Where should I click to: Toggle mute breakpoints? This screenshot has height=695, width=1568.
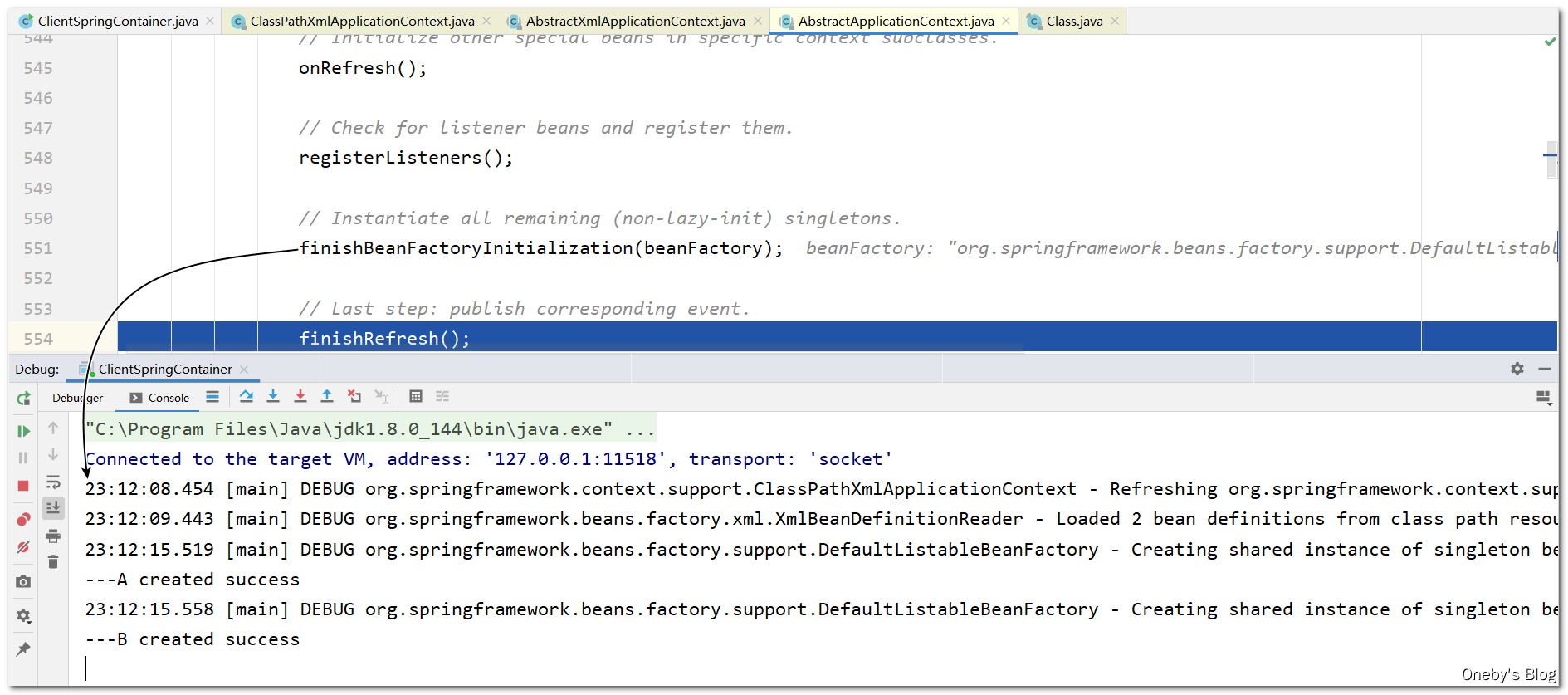pyautogui.click(x=23, y=547)
